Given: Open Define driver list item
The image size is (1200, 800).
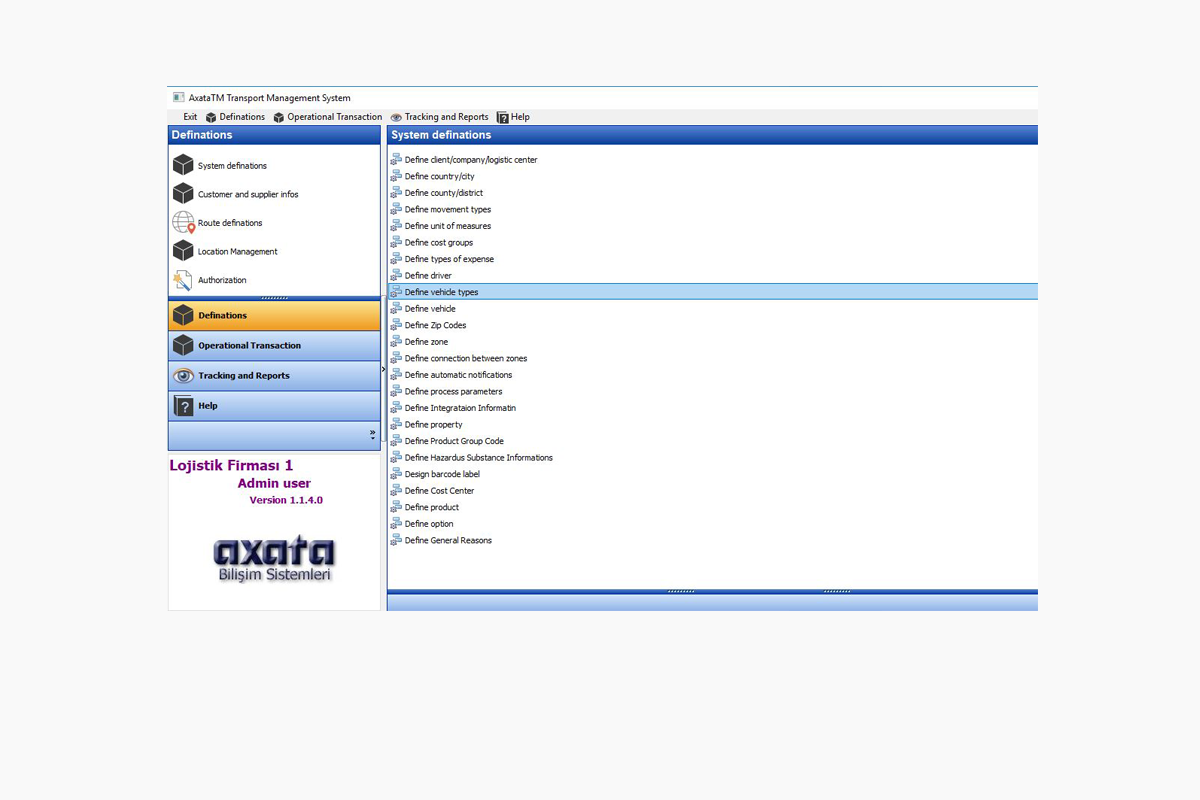Looking at the screenshot, I should click(428, 276).
